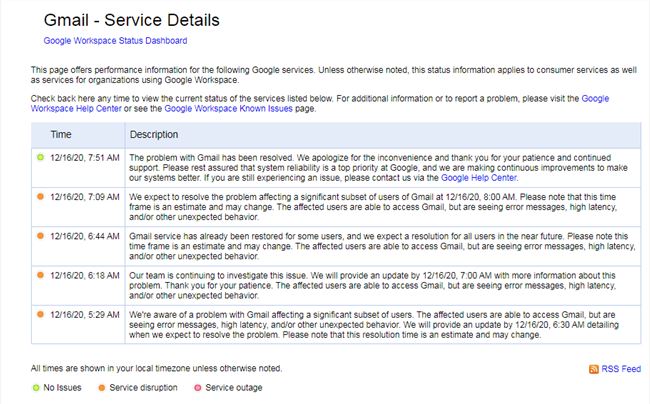Click the Gmail - Service Details heading
This screenshot has width=650, height=404.
coord(131,20)
